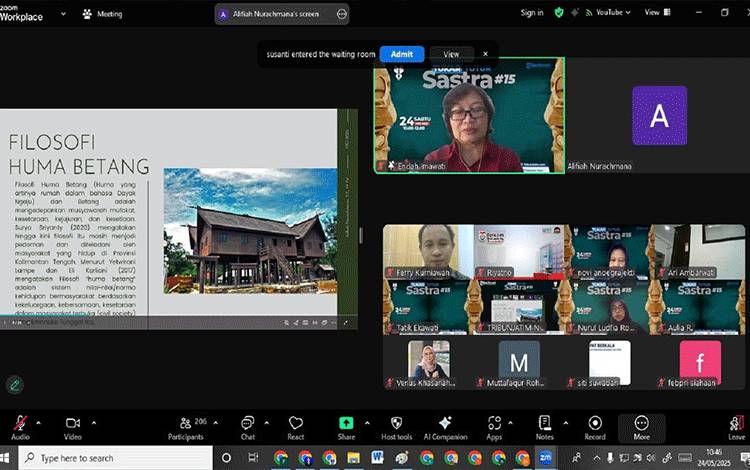Select the Aulia R. participant tile
Viewport: 750px width, 470px height.
pos(700,307)
